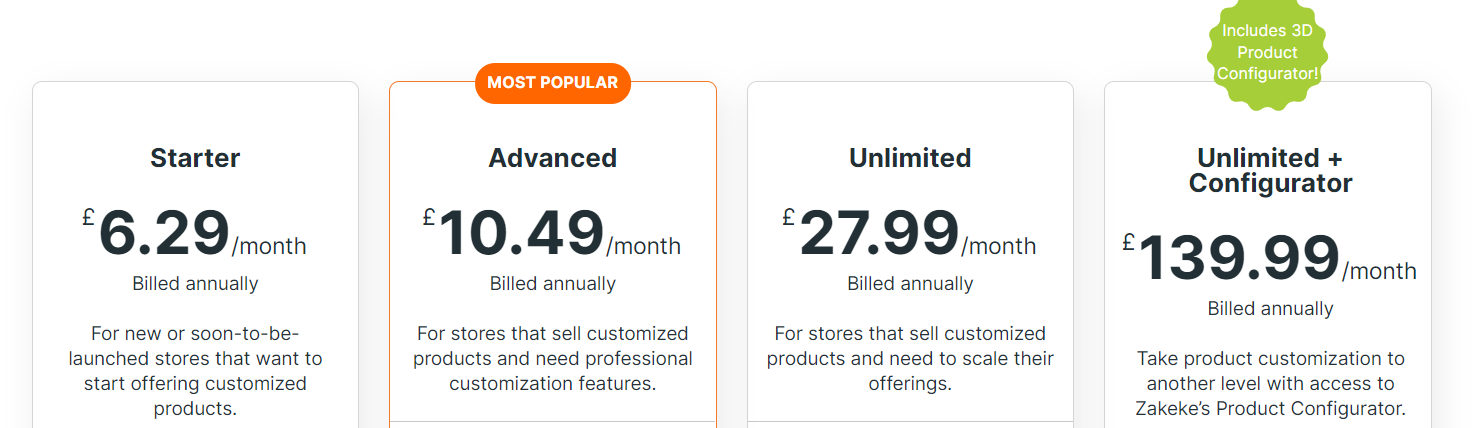Click Billed annually under the £139.99 price
Viewport: 1472px width, 428px height.
coord(1270,309)
